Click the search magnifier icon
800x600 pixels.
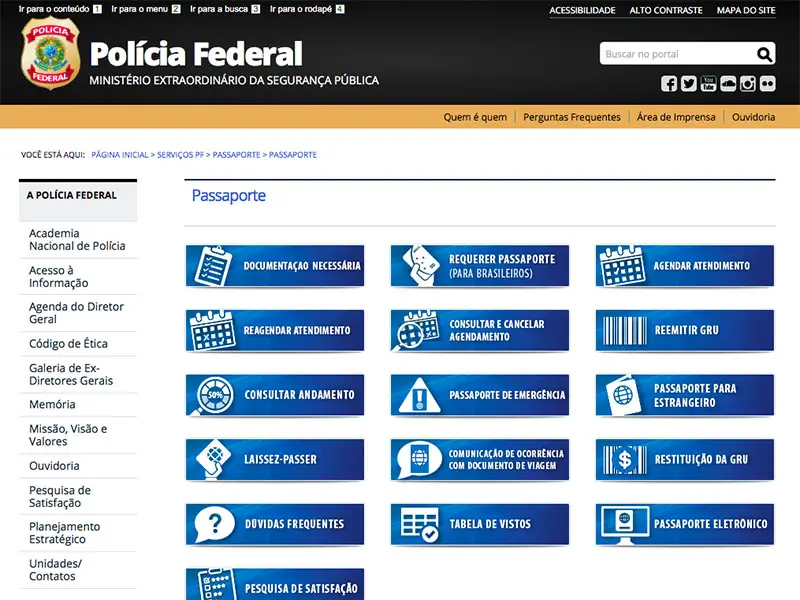coord(764,54)
